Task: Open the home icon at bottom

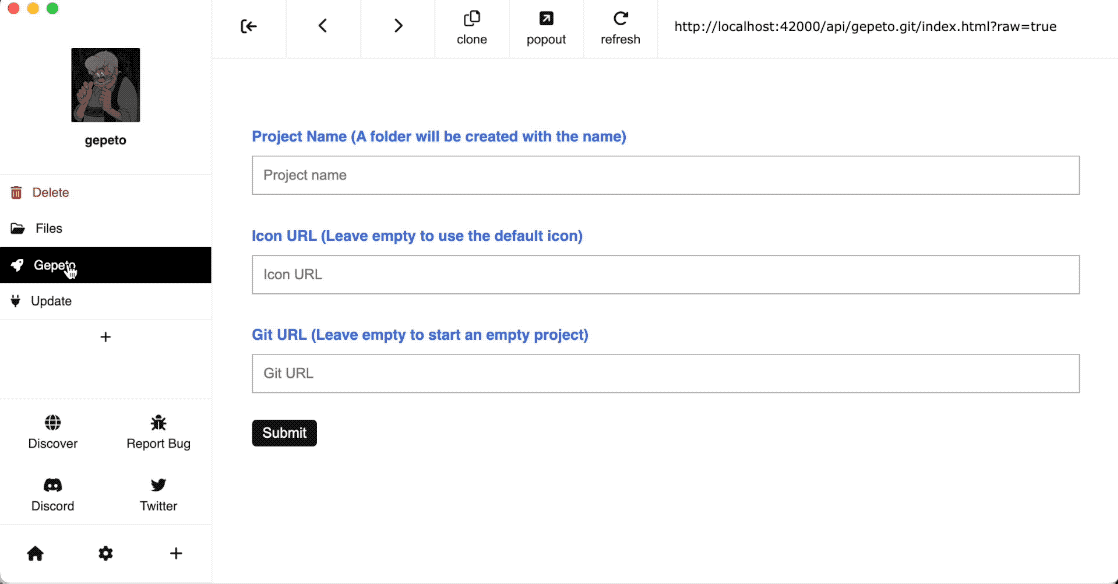Action: click(x=35, y=553)
